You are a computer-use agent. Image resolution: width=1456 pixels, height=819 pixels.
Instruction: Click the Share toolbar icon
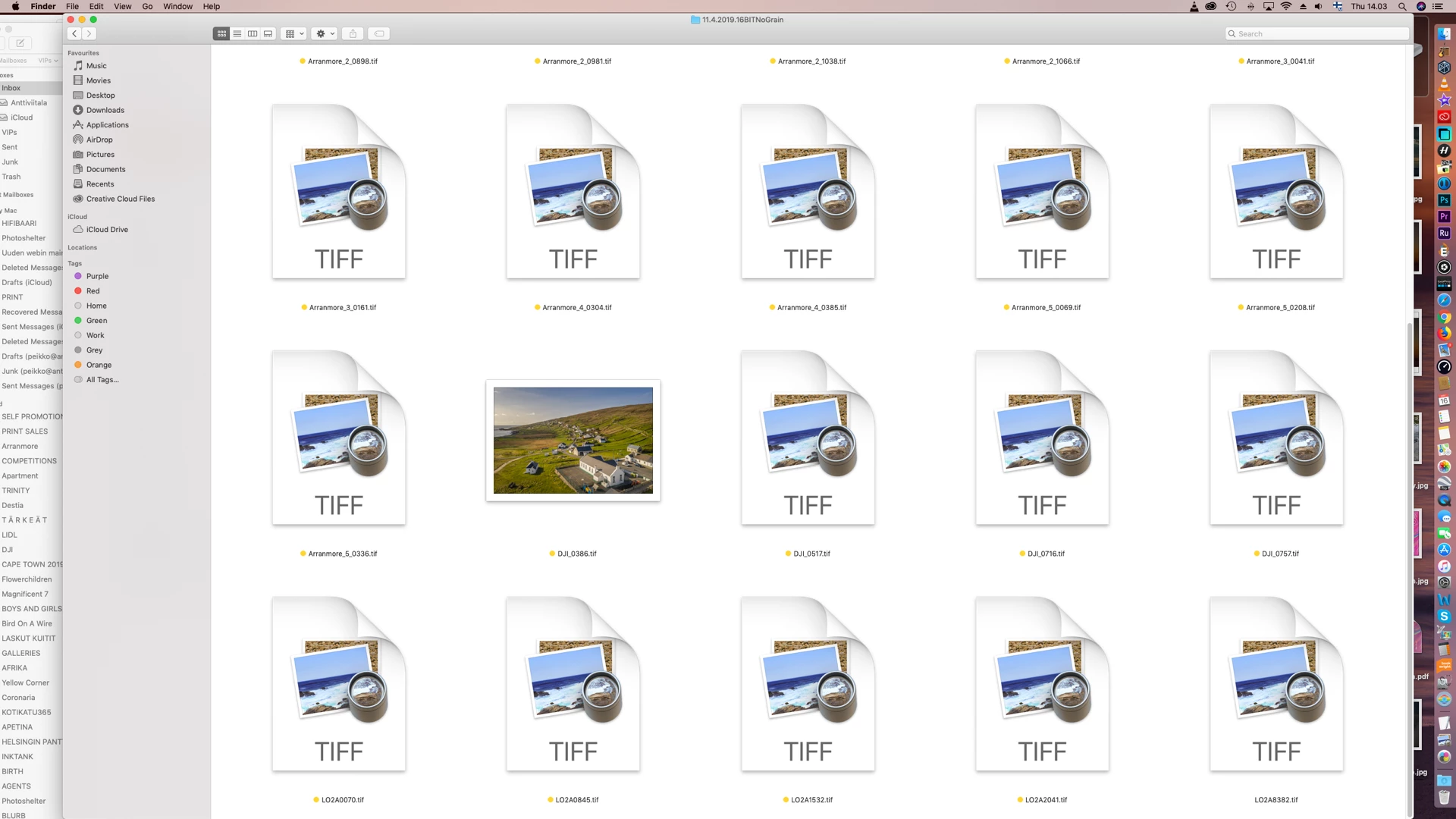coord(353,33)
